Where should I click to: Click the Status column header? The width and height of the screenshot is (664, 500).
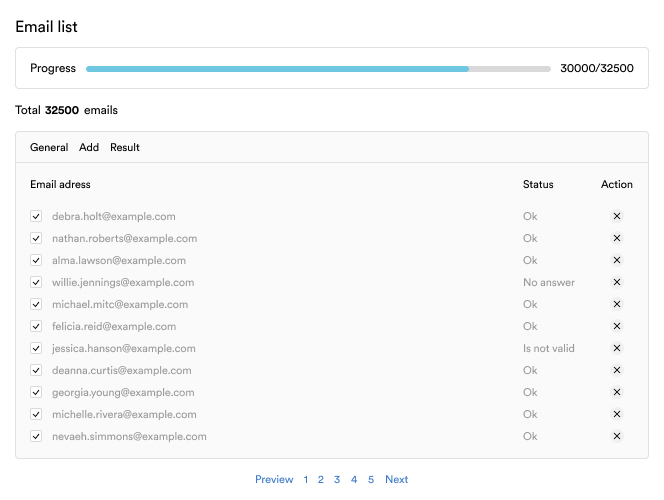(538, 184)
